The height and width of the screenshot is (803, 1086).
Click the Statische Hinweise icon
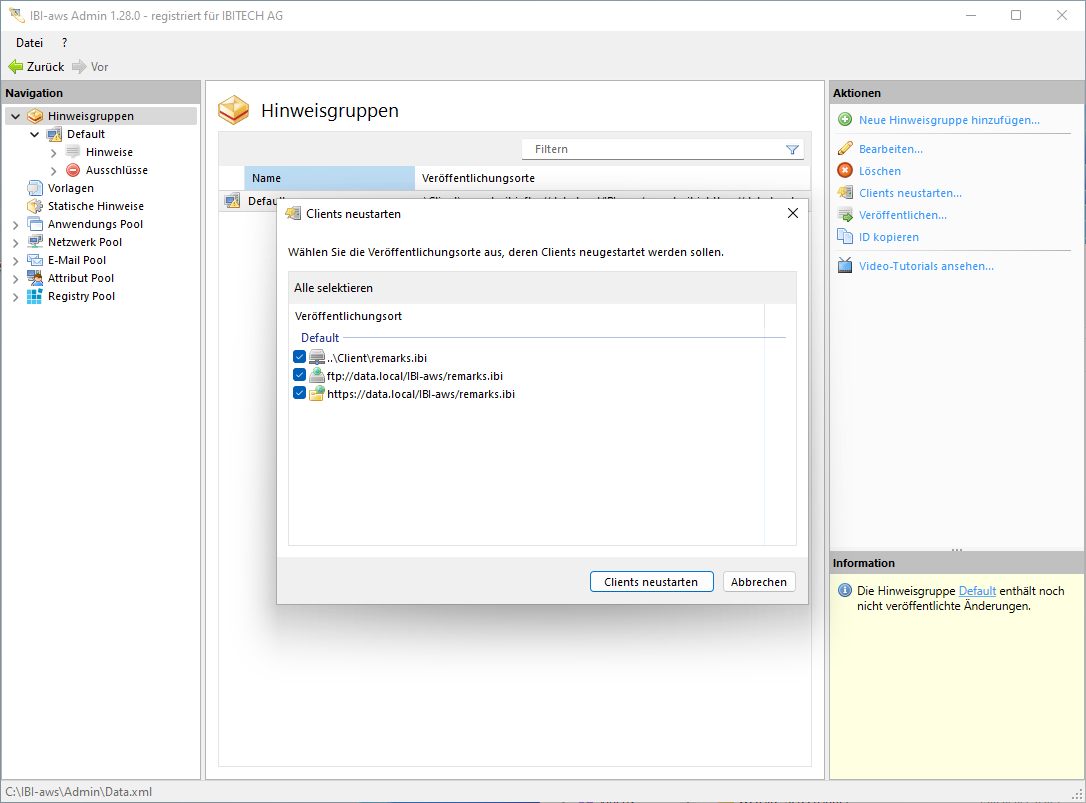click(35, 206)
